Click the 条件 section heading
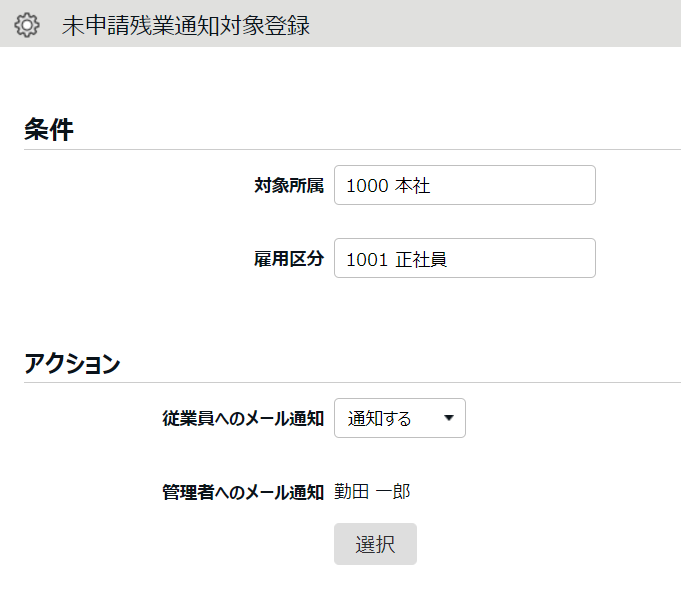Image resolution: width=681 pixels, height=606 pixels. click(x=49, y=129)
